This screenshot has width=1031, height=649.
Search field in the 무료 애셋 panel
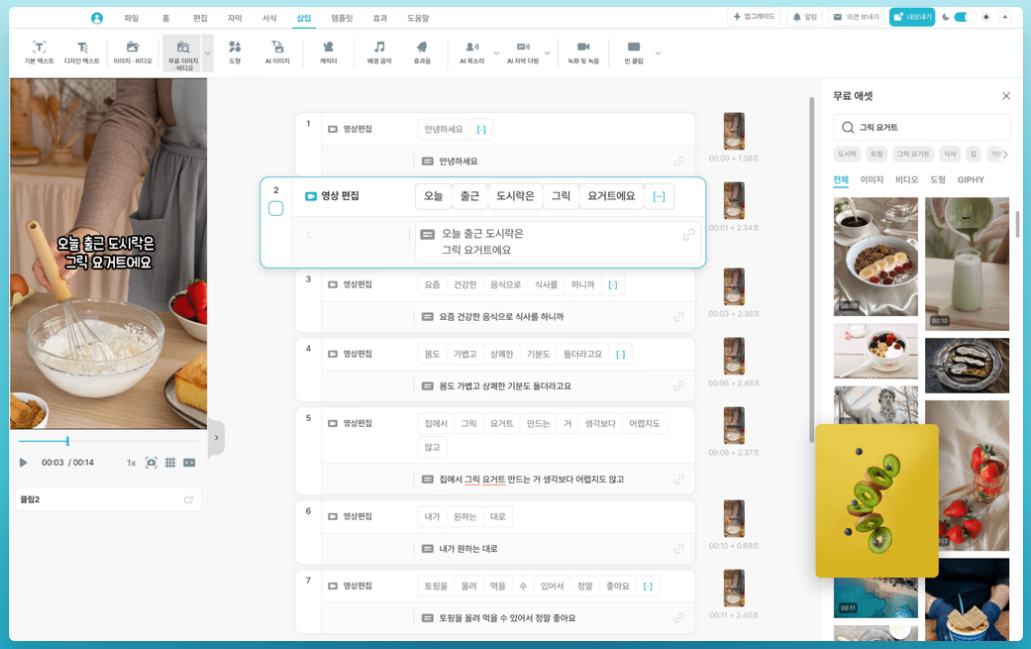tap(920, 127)
